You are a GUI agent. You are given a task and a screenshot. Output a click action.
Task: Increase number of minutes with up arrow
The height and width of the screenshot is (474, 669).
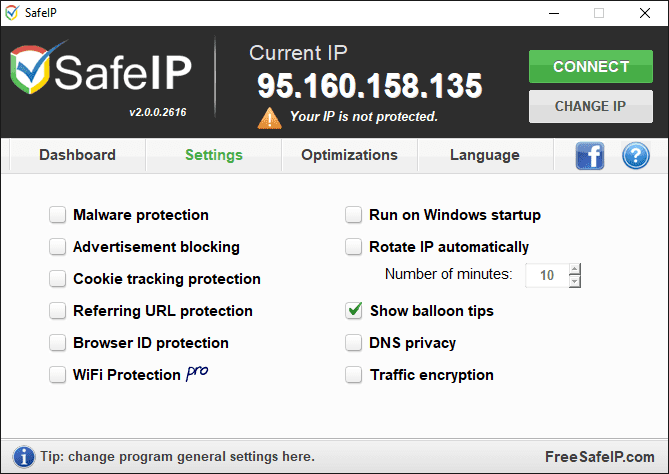tap(574, 268)
